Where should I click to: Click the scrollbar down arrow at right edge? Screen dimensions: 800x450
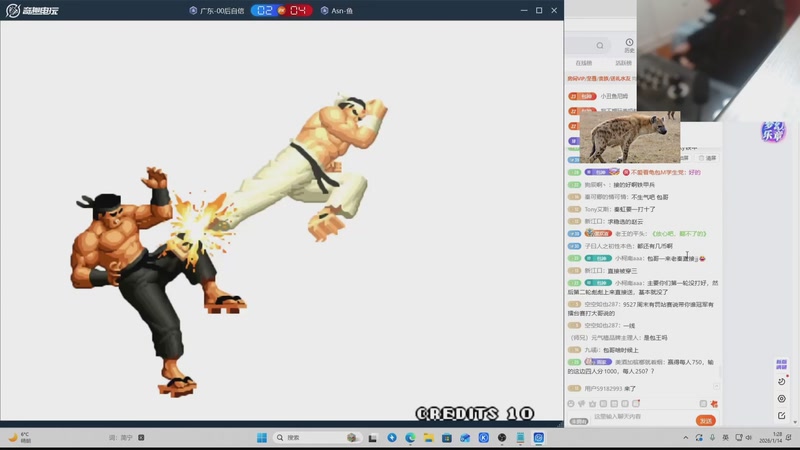point(795,423)
